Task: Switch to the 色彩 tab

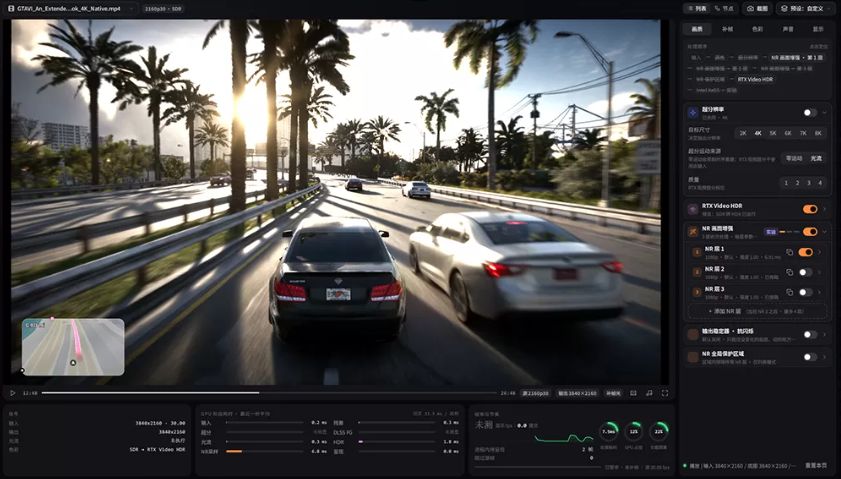Action: (x=757, y=29)
